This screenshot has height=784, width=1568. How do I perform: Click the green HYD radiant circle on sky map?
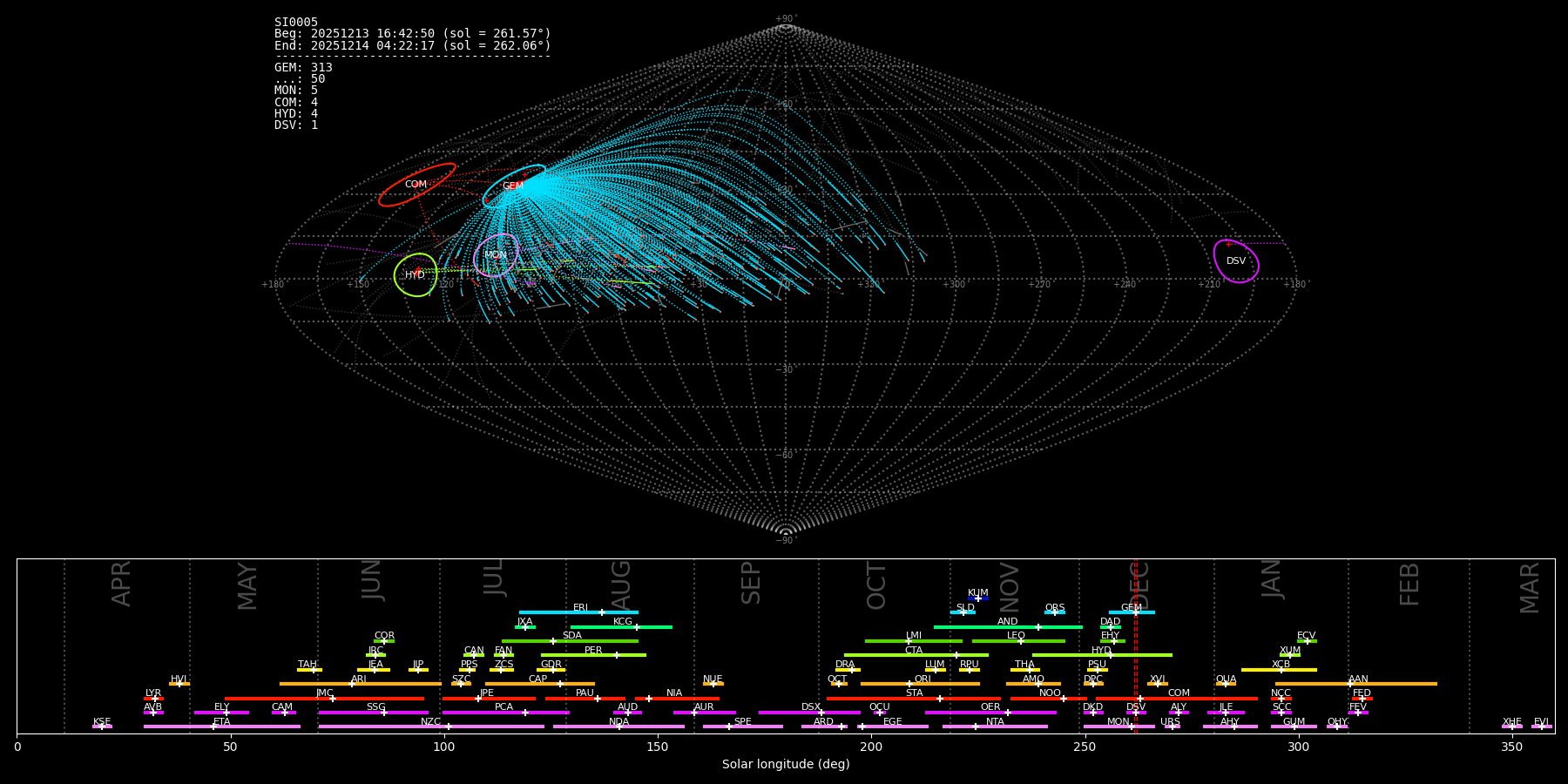click(x=416, y=275)
